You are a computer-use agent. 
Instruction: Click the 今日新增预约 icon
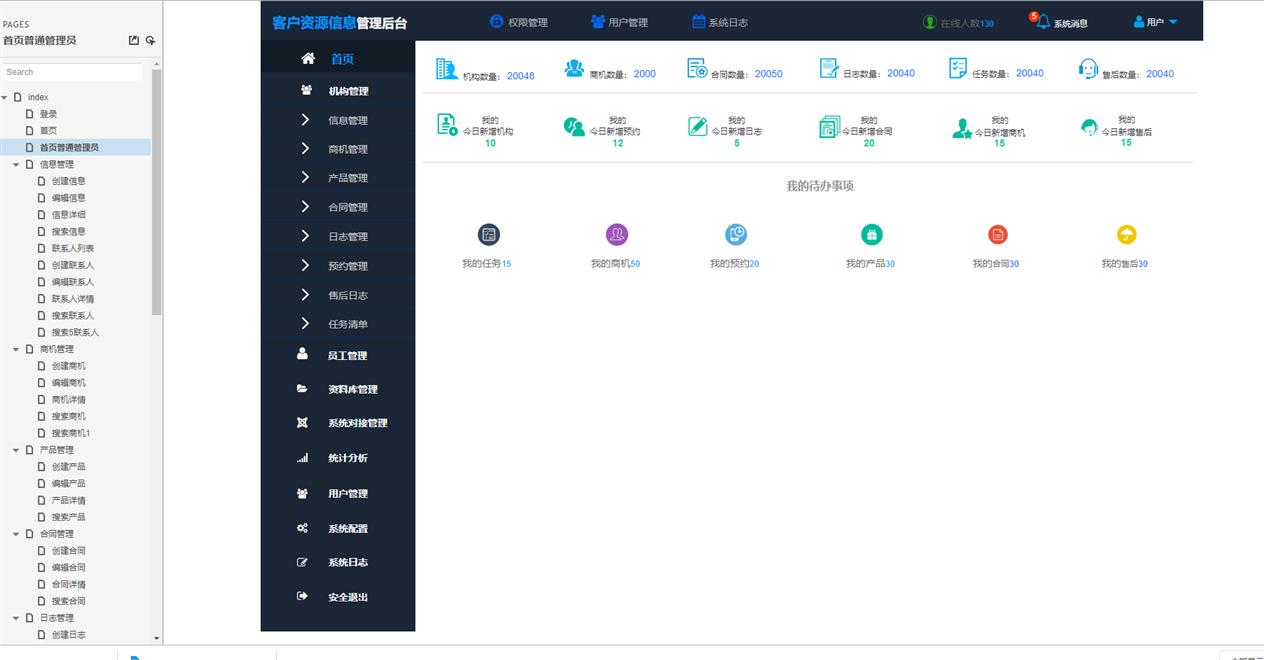click(574, 127)
